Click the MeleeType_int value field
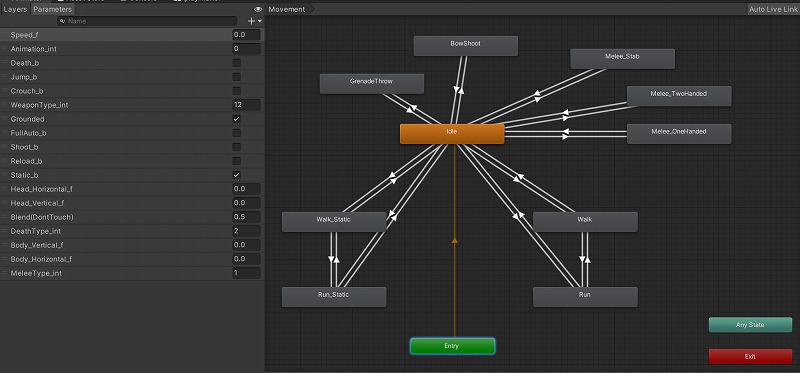The width and height of the screenshot is (800, 373). pos(246,273)
